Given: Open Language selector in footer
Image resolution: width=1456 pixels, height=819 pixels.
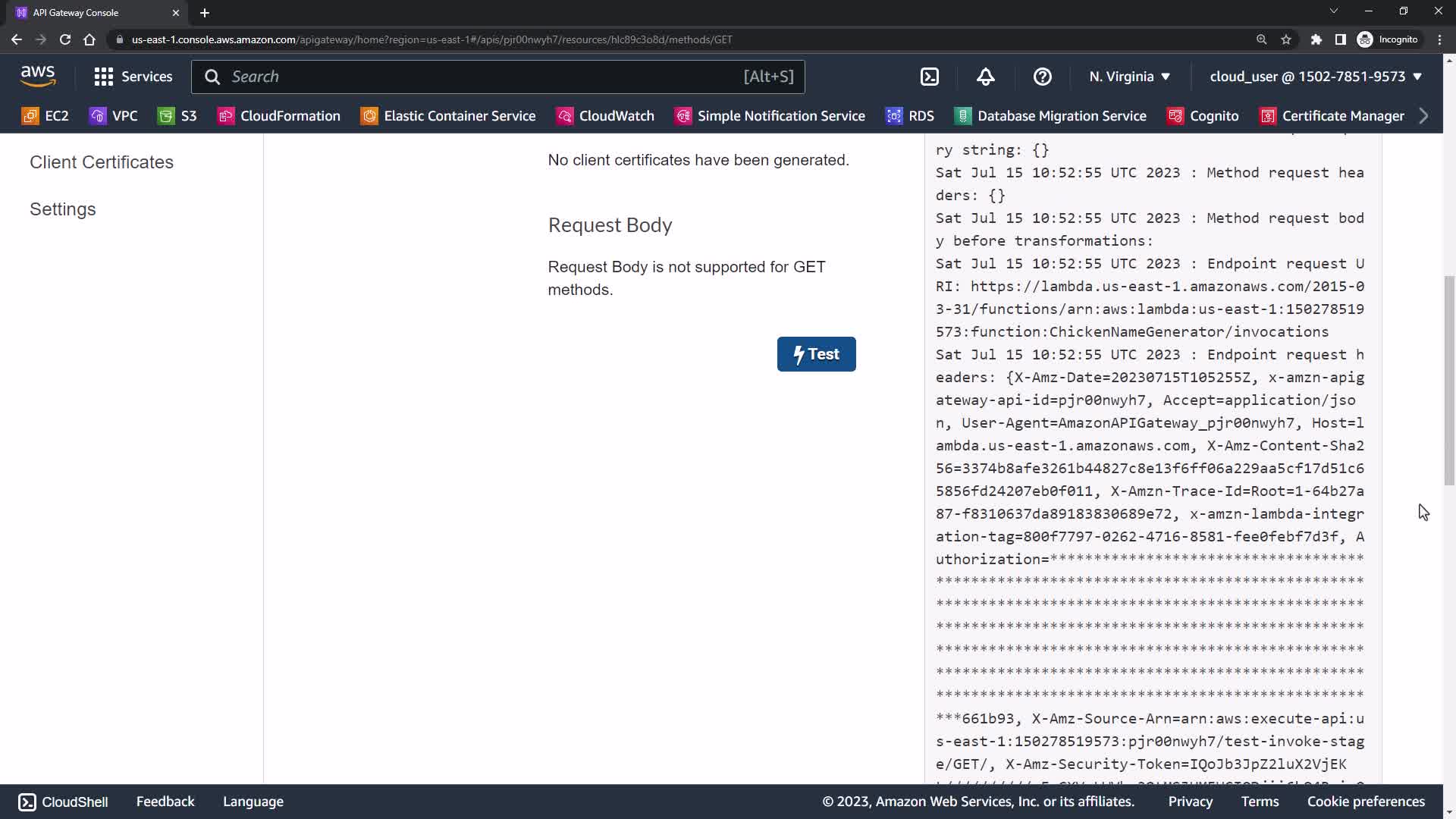Looking at the screenshot, I should click(x=253, y=802).
